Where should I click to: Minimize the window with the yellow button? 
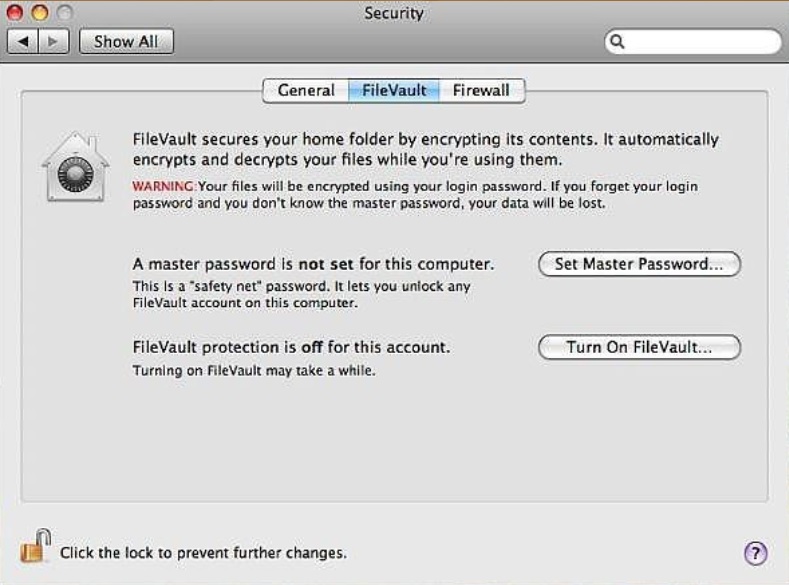pos(40,13)
